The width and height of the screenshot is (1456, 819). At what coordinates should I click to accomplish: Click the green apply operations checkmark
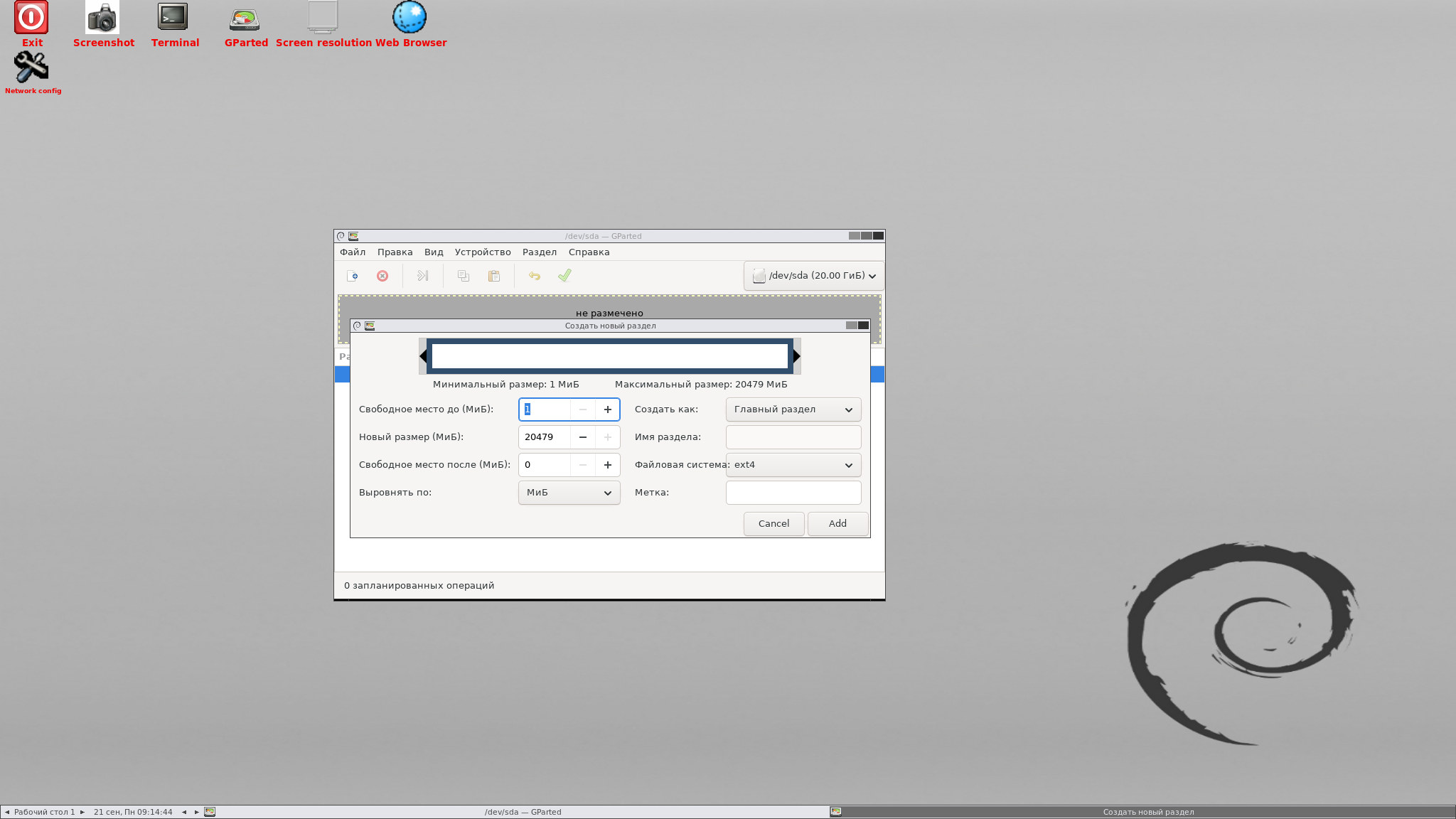coord(564,276)
